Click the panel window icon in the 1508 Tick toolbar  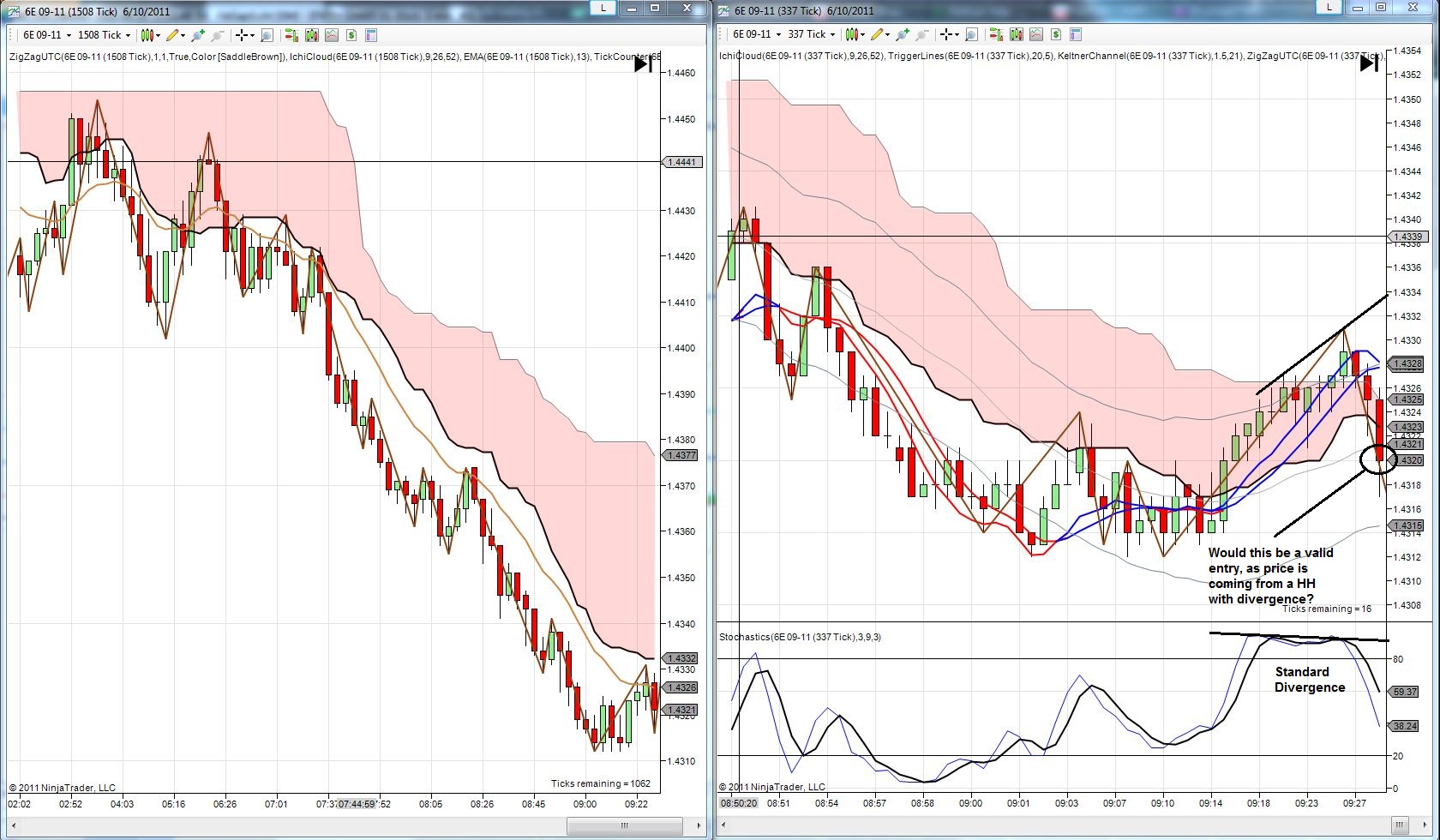click(371, 35)
